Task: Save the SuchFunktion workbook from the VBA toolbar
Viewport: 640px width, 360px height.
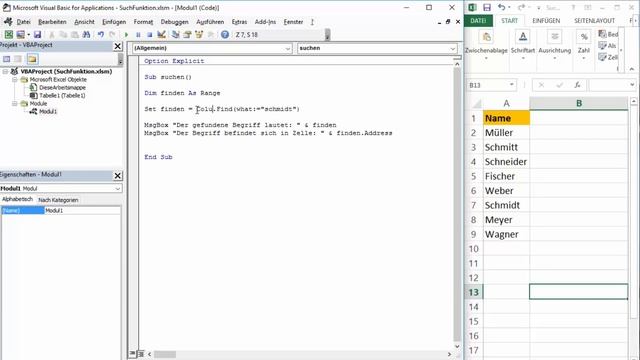Action: 37,35
